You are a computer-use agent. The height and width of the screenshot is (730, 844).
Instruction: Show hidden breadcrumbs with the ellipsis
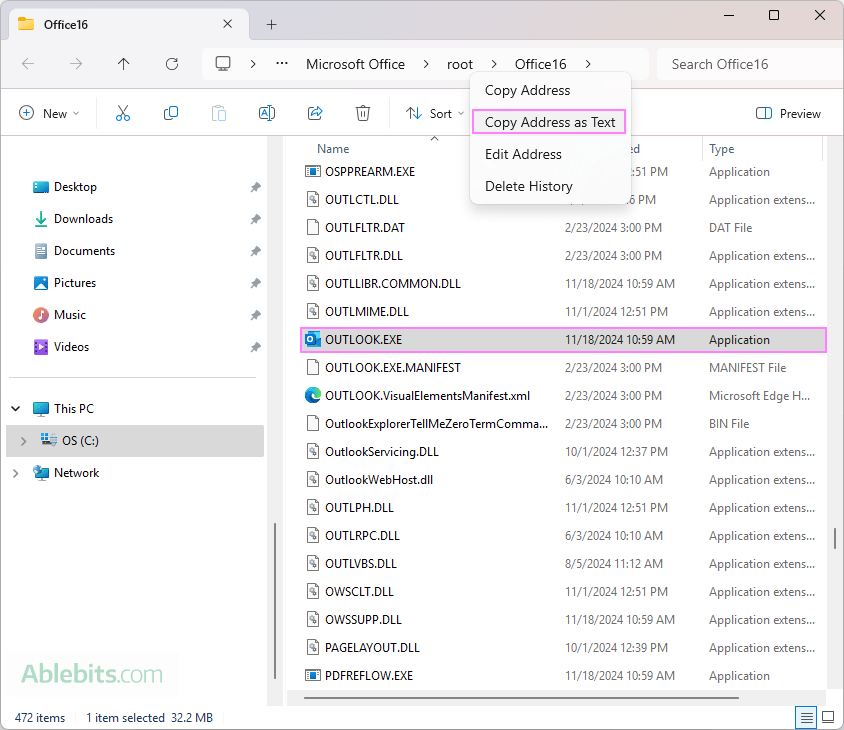(282, 64)
